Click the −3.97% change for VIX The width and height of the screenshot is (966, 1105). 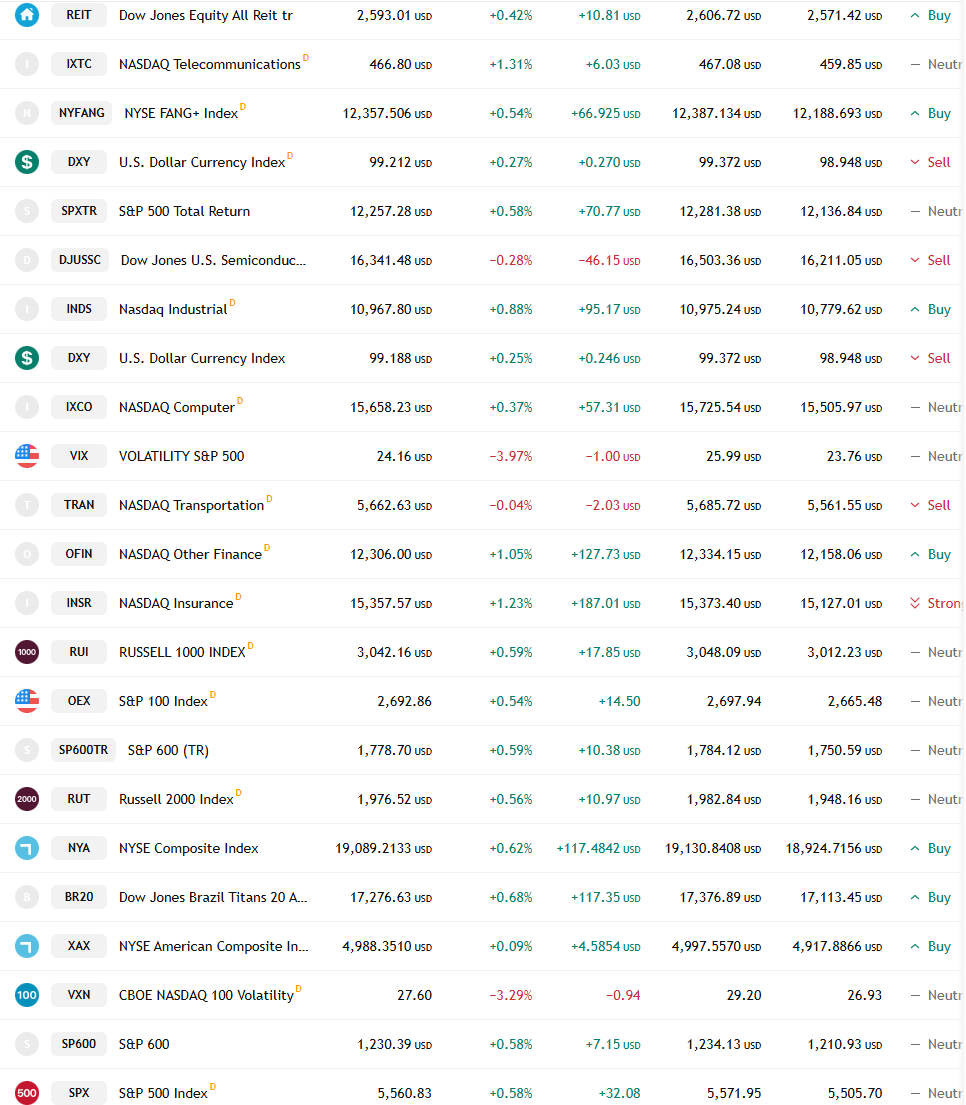(x=511, y=457)
